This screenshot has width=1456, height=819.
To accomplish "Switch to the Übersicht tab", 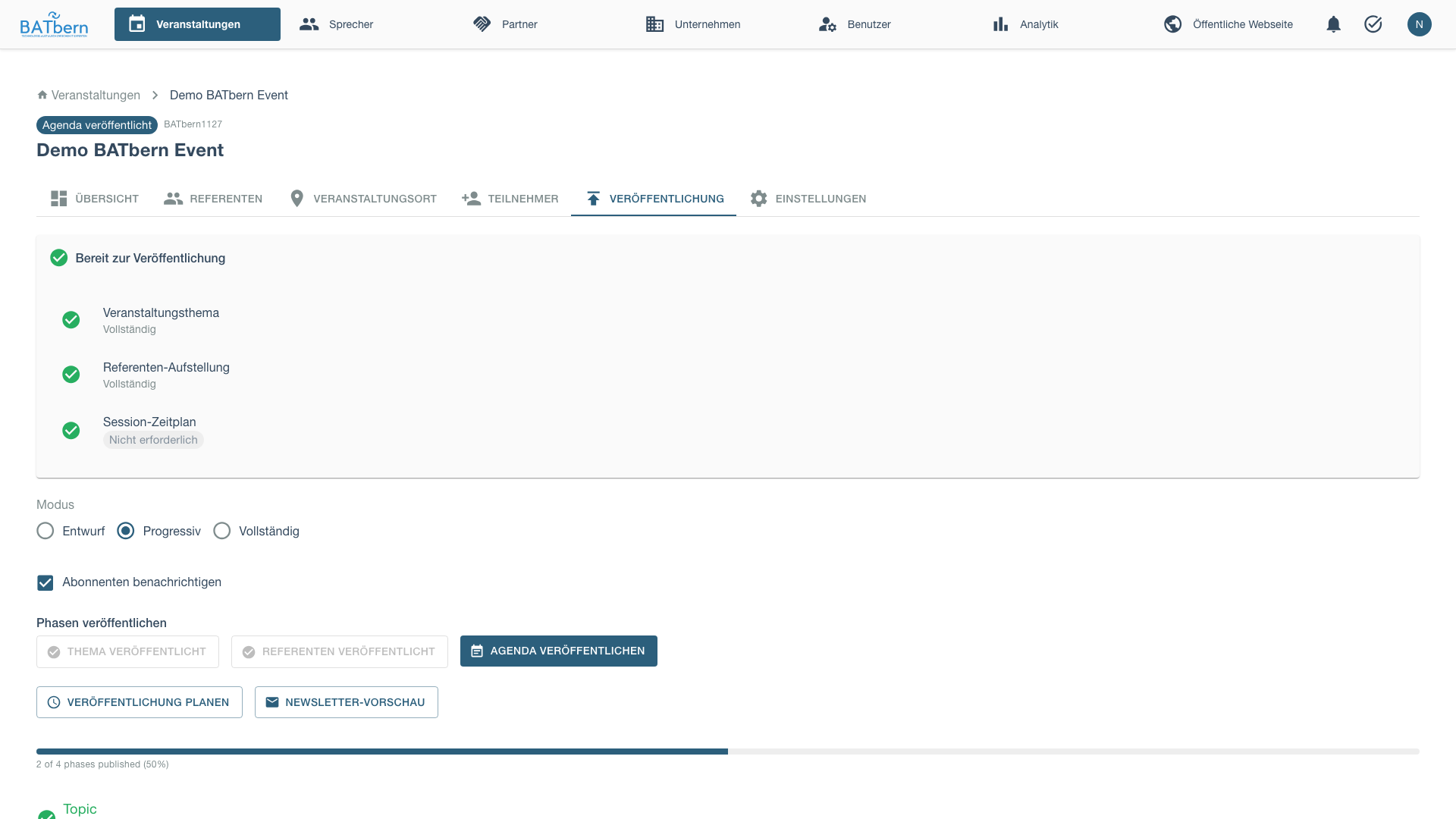I will (95, 199).
